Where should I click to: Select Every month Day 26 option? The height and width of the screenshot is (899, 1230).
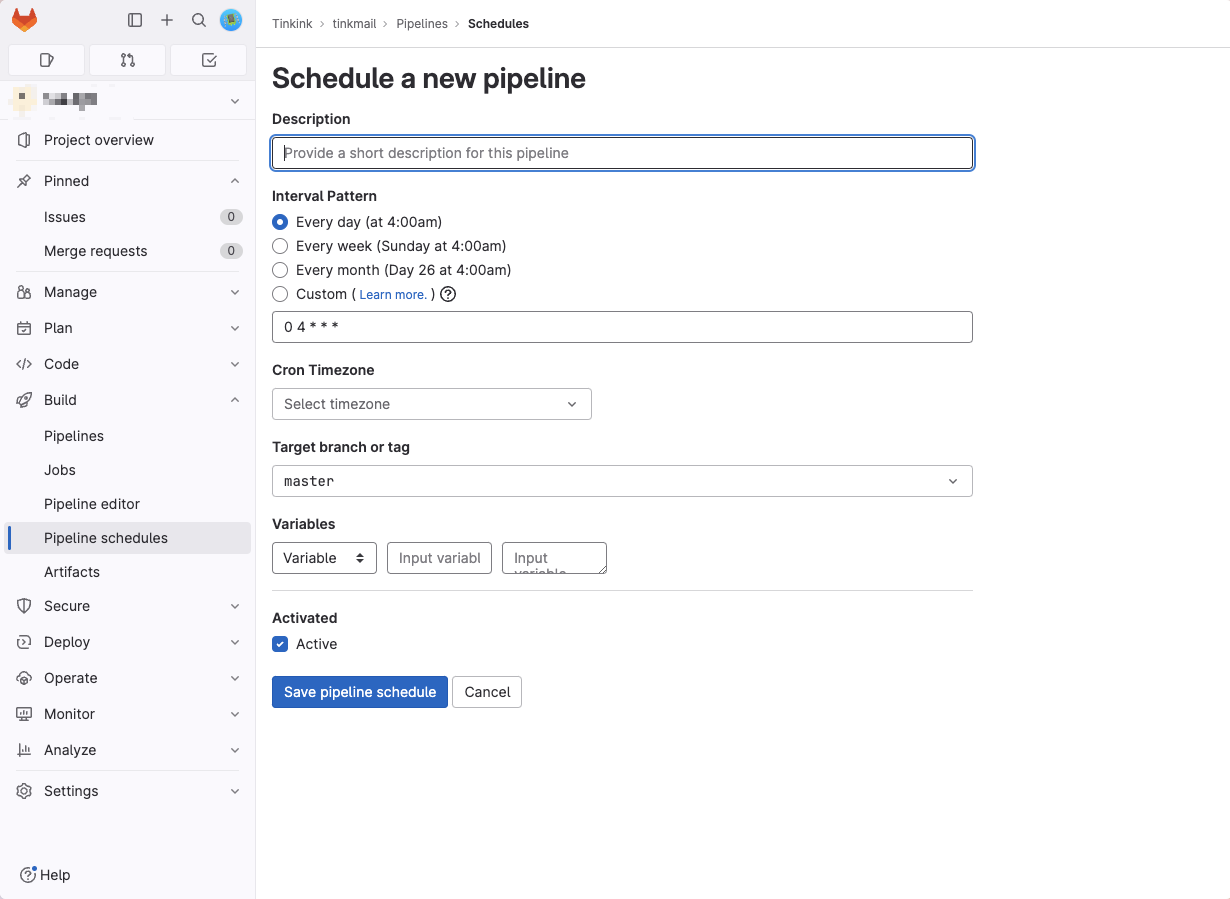click(280, 270)
